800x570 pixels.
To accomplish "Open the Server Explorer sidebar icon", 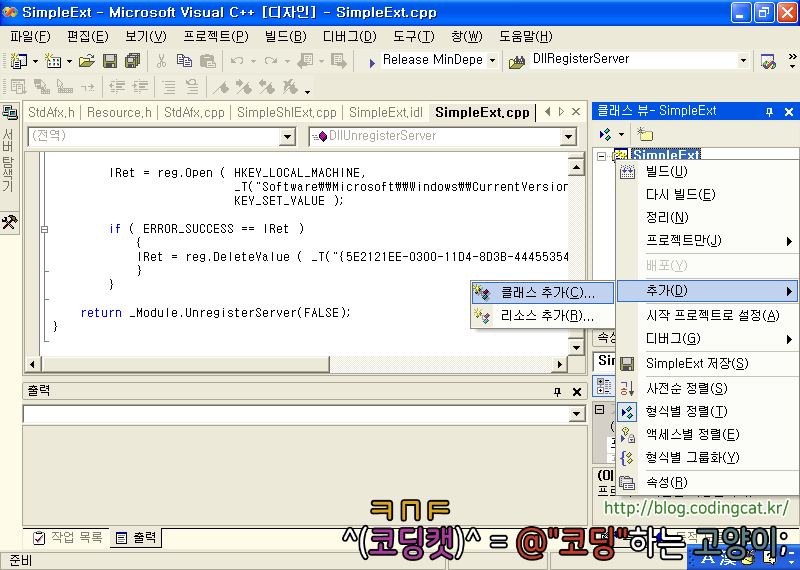I will pyautogui.click(x=9, y=112).
